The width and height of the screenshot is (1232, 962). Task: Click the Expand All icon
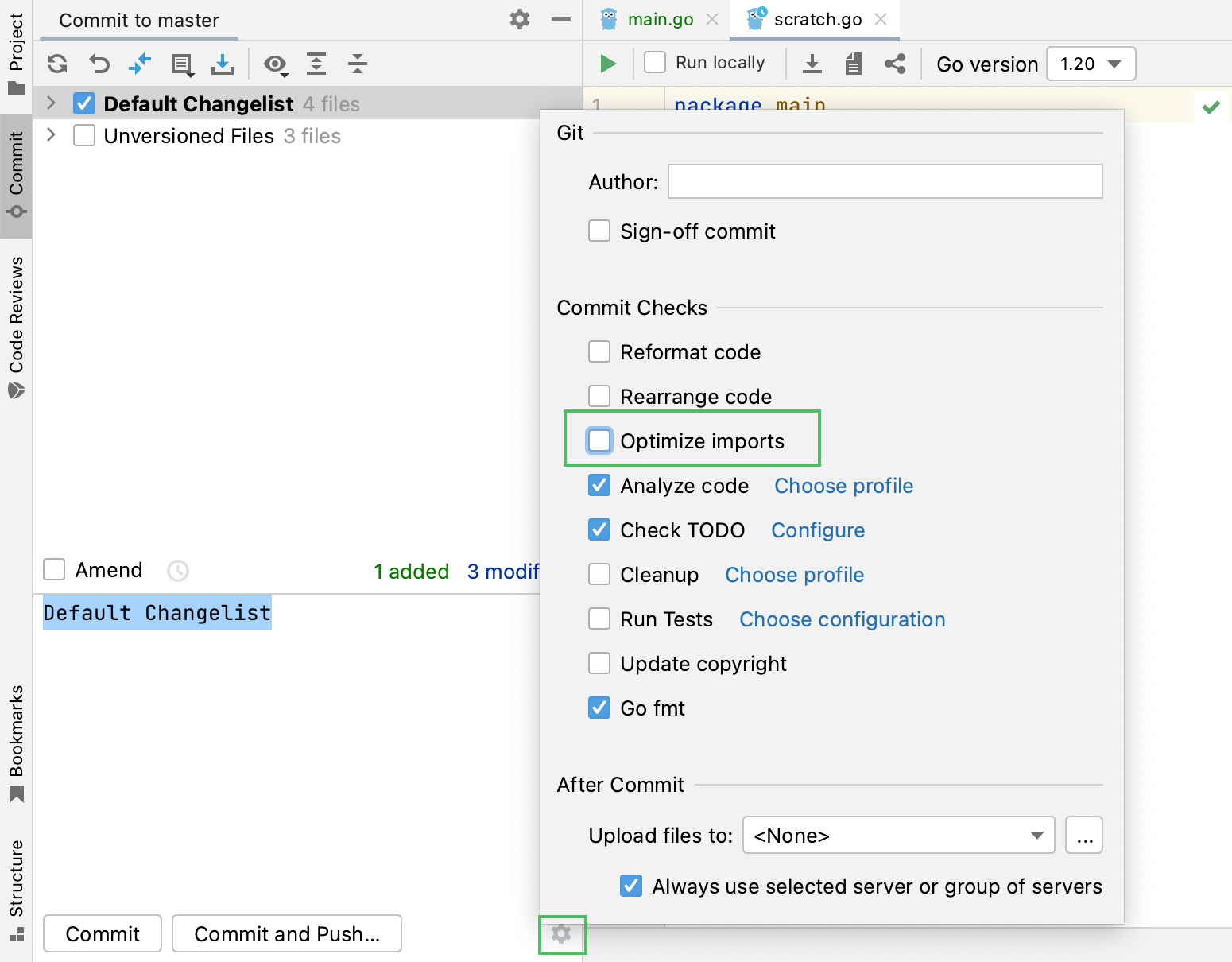[316, 64]
